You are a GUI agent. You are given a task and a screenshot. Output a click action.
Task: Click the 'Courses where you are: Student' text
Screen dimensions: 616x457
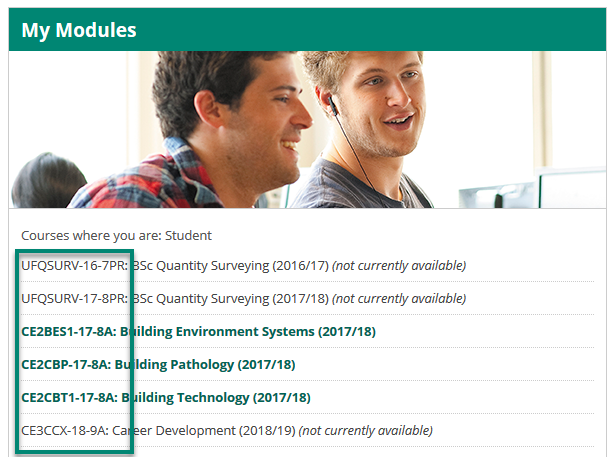point(116,235)
